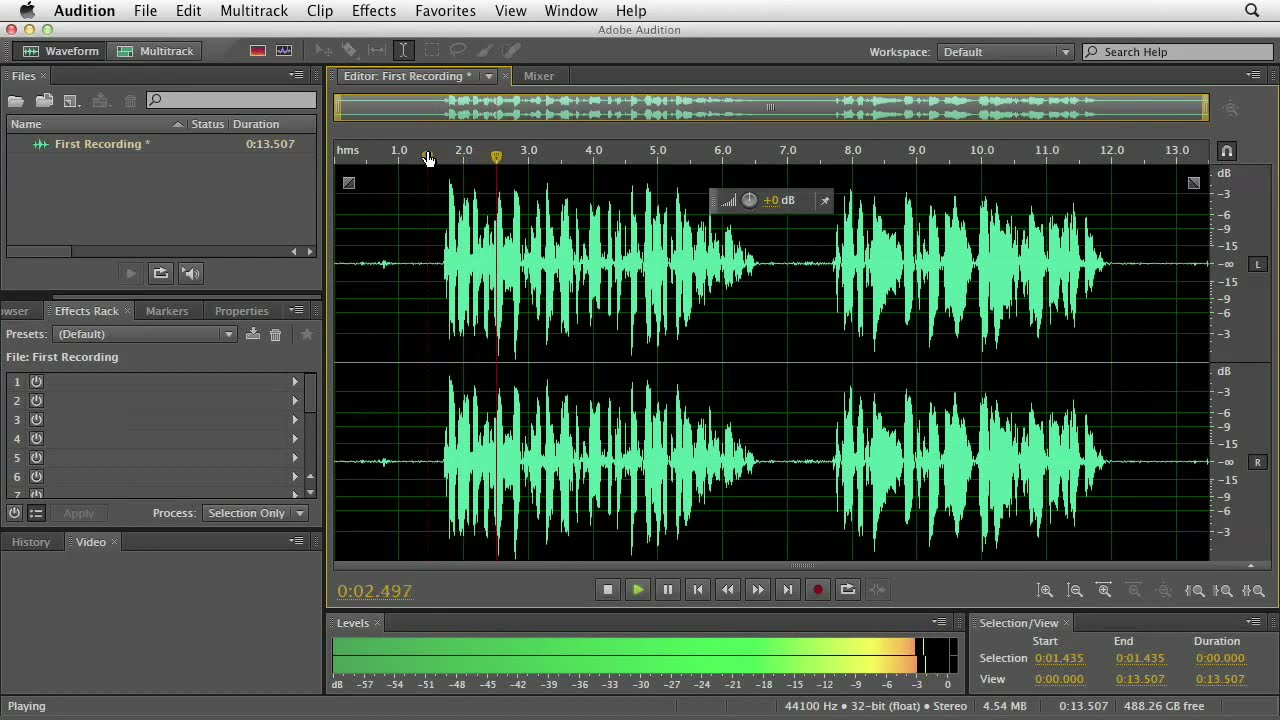
Task: Toggle loop playback in the Files panel
Action: coord(160,273)
